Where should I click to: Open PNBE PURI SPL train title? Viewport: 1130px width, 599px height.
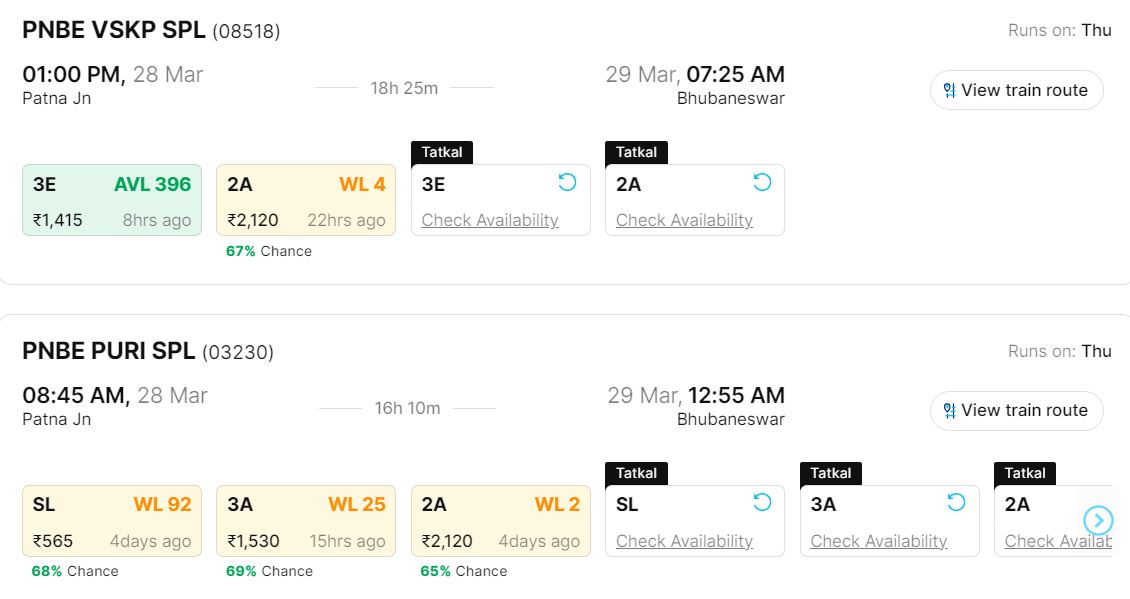(x=109, y=351)
